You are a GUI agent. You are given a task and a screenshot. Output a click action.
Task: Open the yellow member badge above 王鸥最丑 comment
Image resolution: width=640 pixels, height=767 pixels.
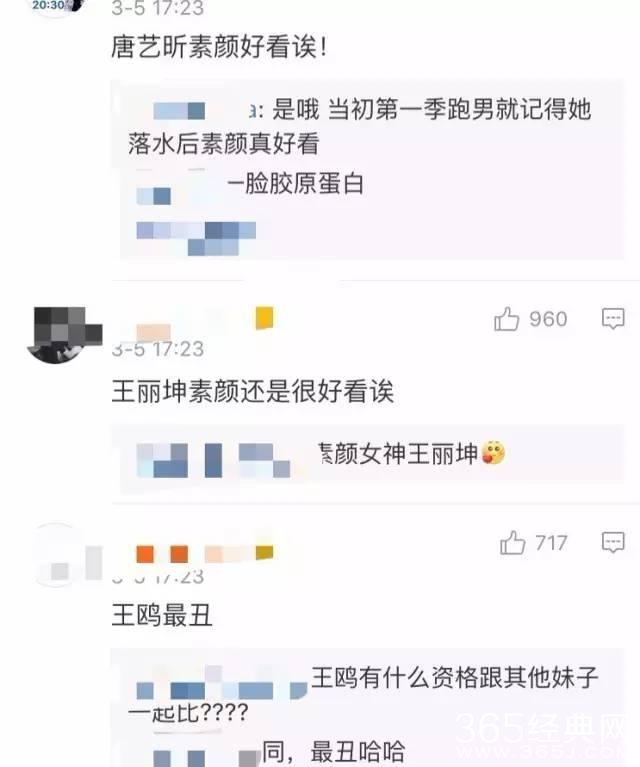tap(265, 553)
